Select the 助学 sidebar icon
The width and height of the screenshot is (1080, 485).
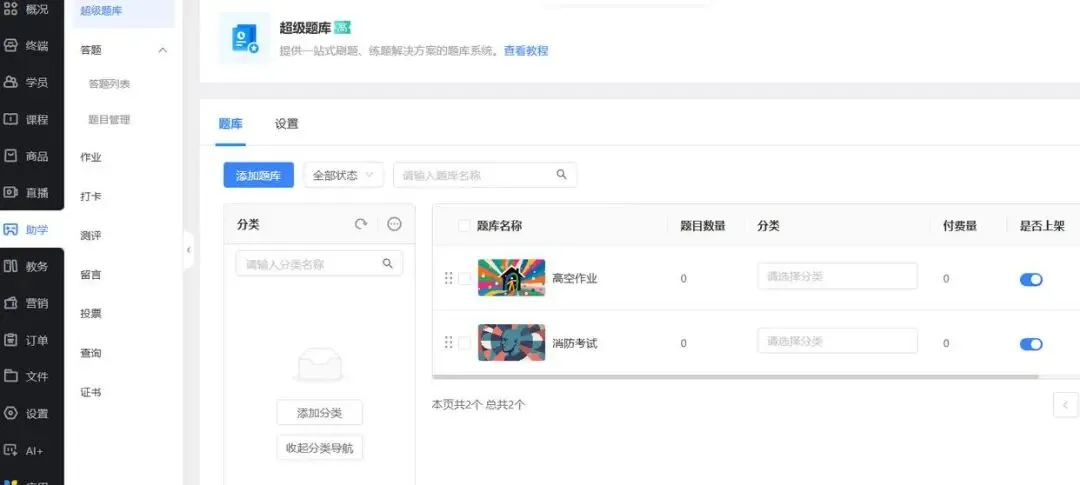click(10, 229)
